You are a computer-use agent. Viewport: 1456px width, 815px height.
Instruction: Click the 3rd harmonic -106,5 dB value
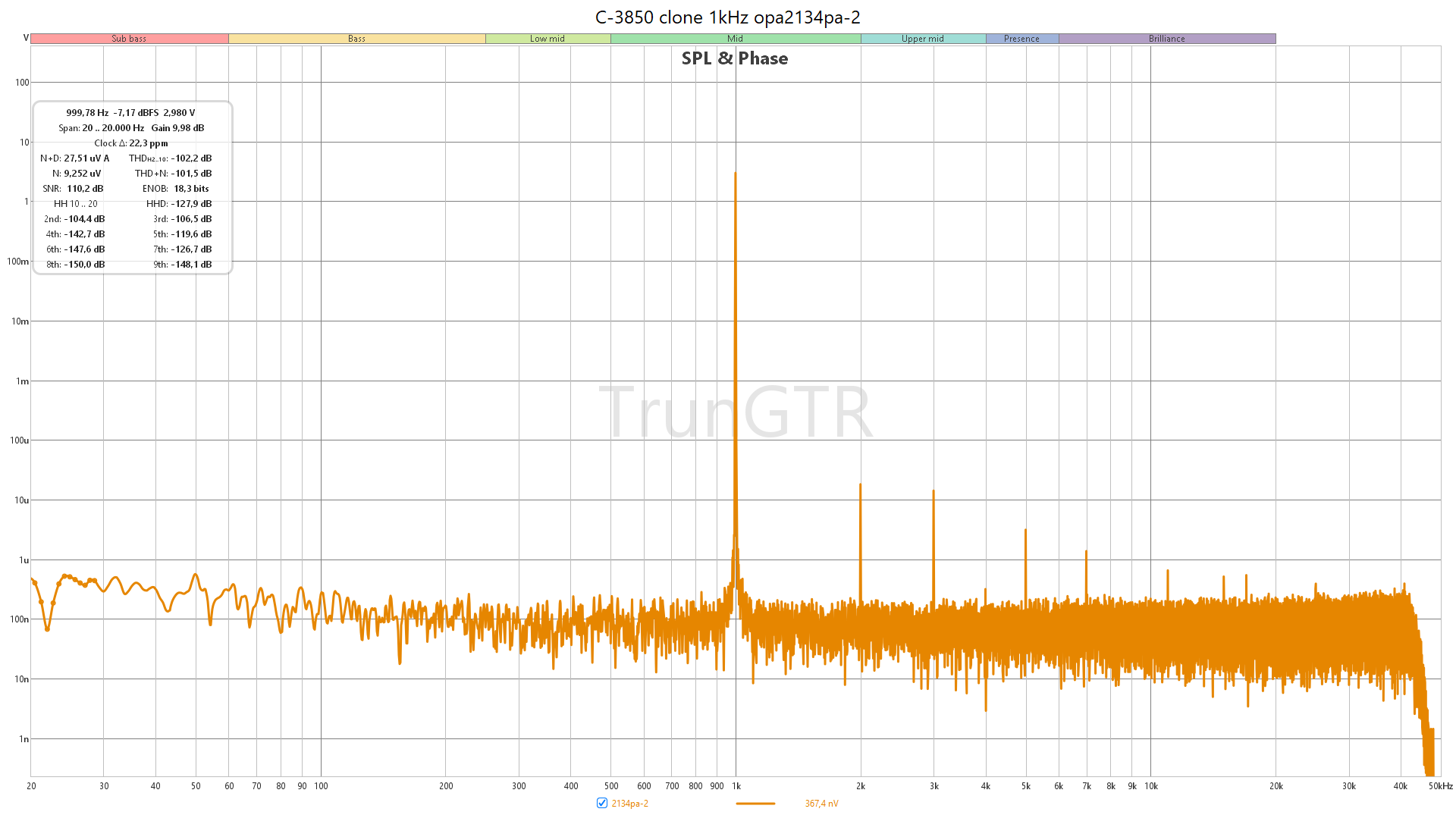(x=192, y=219)
